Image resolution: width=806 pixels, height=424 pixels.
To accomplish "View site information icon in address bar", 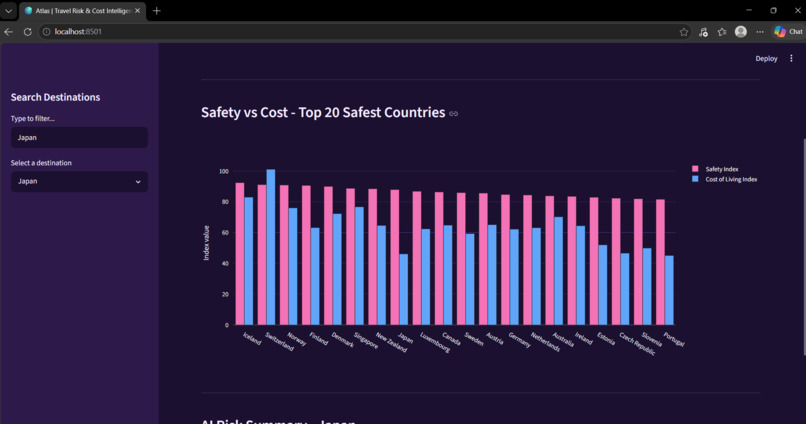I will pyautogui.click(x=46, y=32).
